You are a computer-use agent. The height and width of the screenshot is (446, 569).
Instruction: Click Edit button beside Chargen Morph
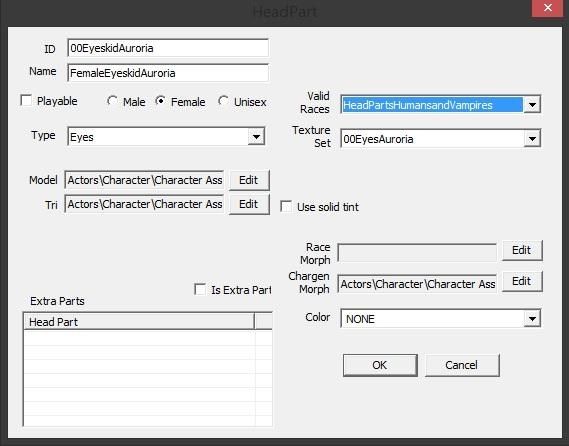pos(522,281)
